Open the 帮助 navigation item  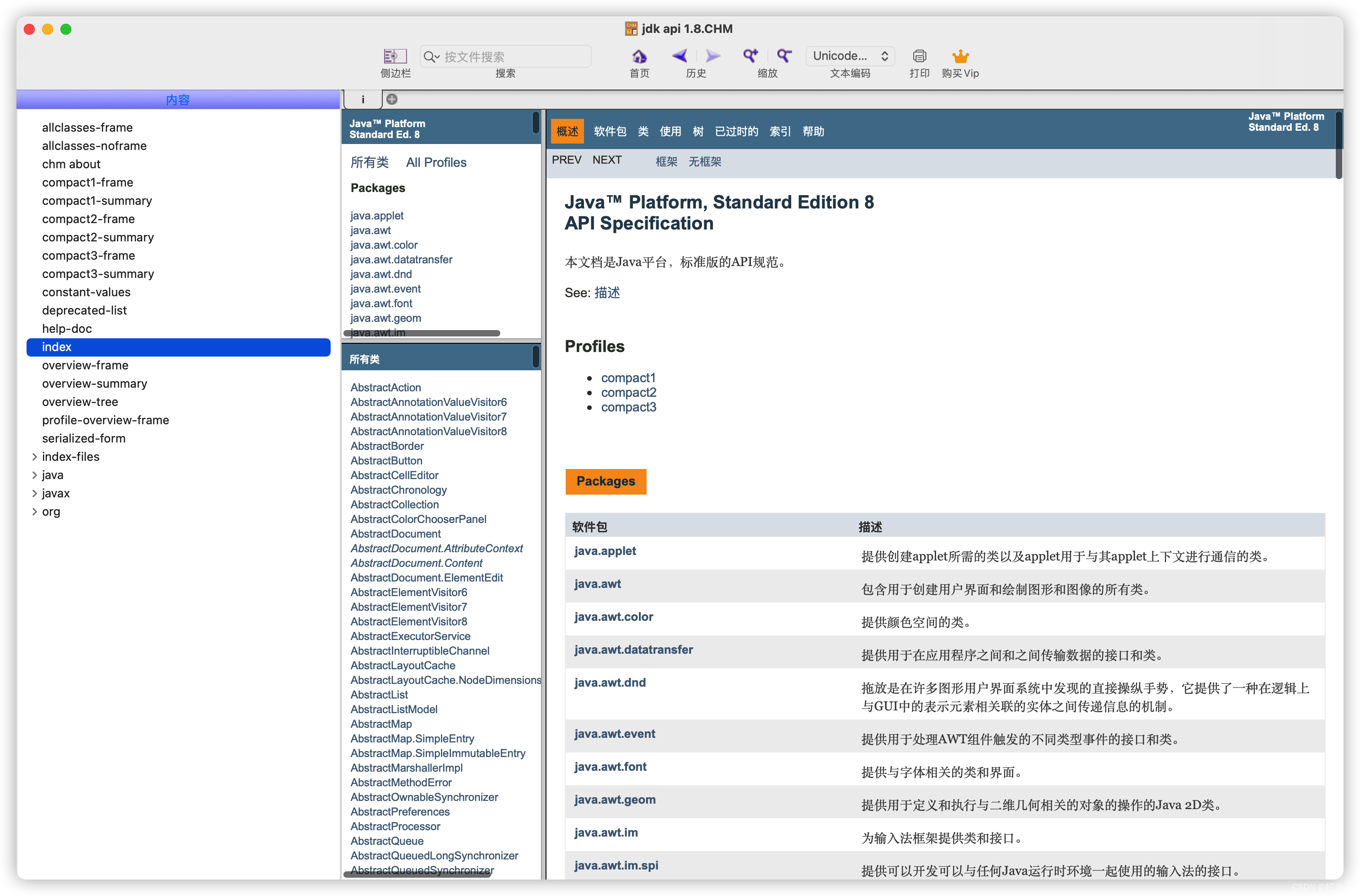click(813, 132)
